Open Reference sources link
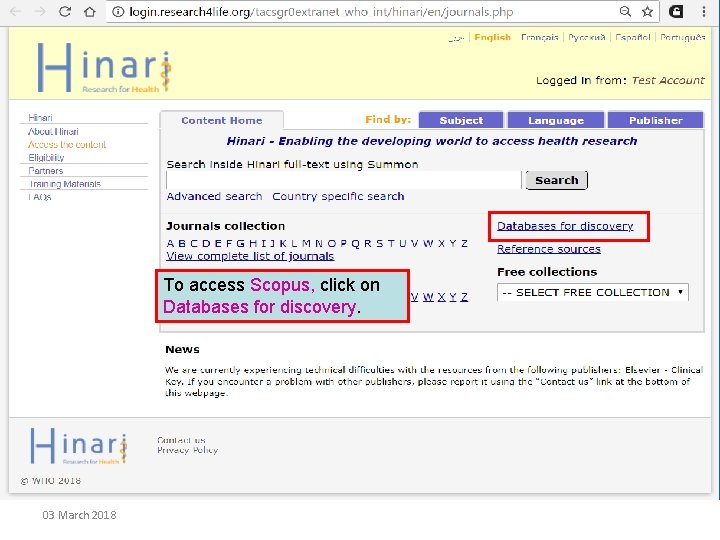 click(x=549, y=249)
